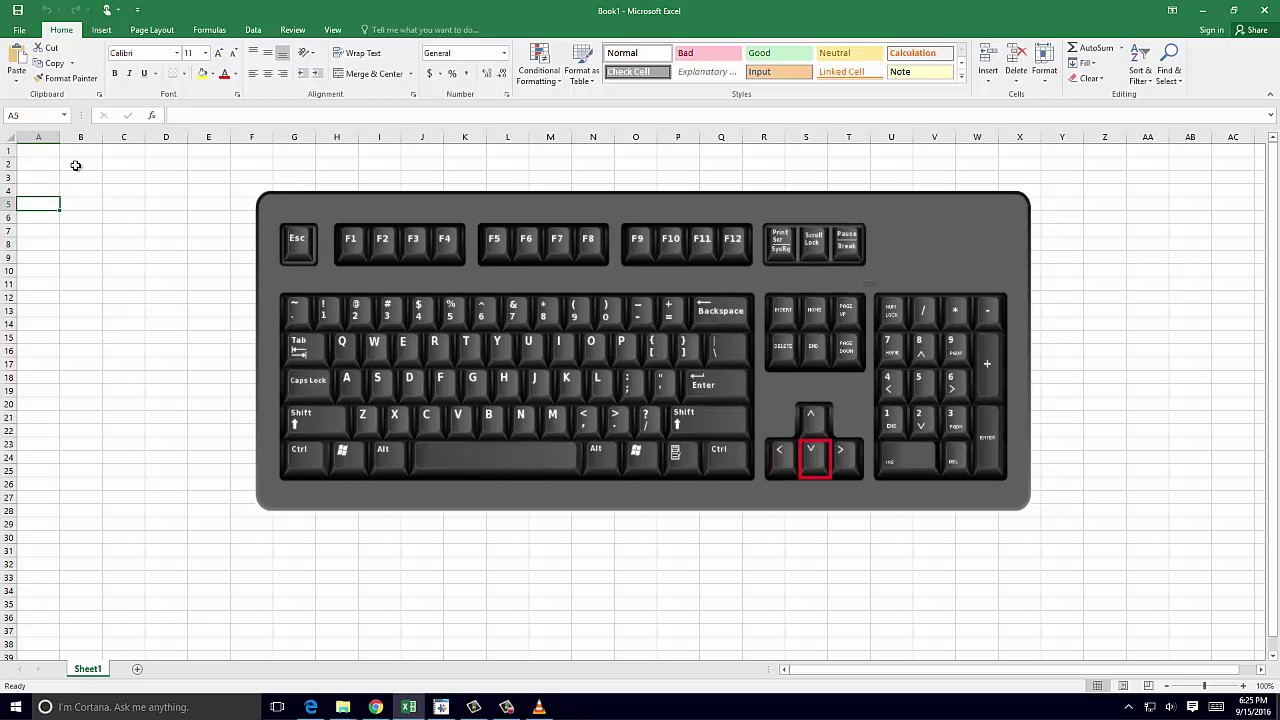The width and height of the screenshot is (1280, 720).
Task: Switch to the View tab
Action: click(x=333, y=30)
